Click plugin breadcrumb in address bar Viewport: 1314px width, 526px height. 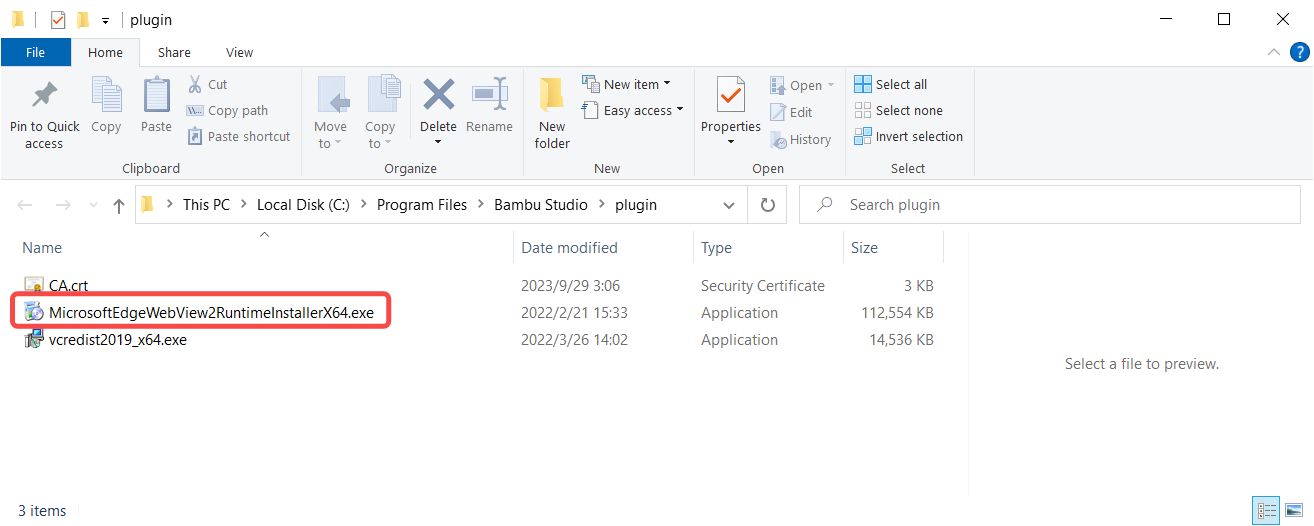point(636,205)
